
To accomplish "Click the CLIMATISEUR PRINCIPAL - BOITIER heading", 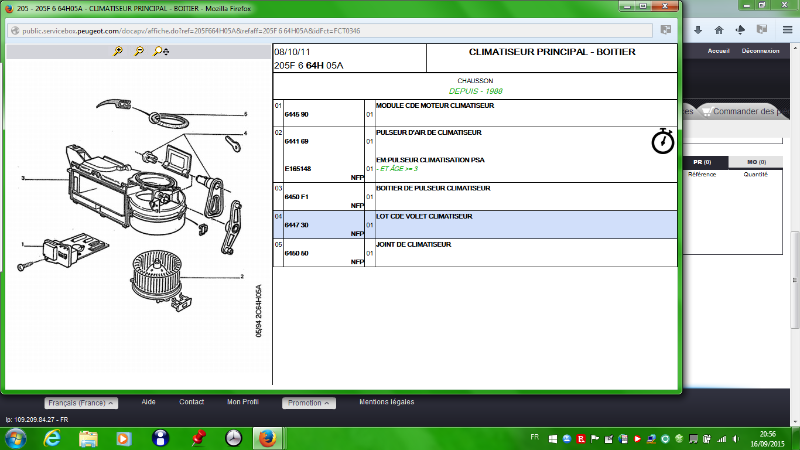I will tap(552, 52).
